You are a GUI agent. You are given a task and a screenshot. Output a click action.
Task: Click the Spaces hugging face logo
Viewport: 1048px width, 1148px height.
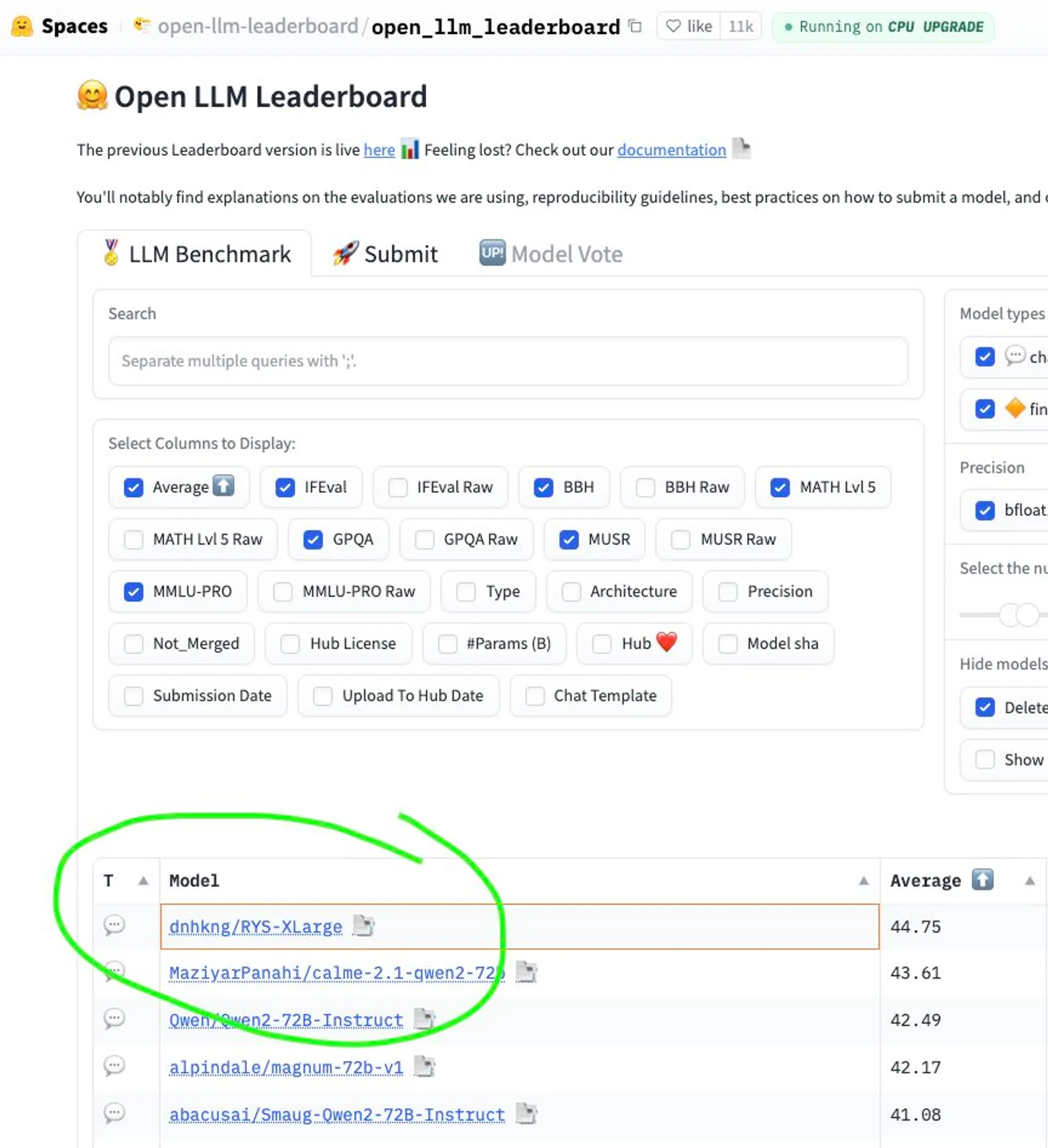[22, 26]
